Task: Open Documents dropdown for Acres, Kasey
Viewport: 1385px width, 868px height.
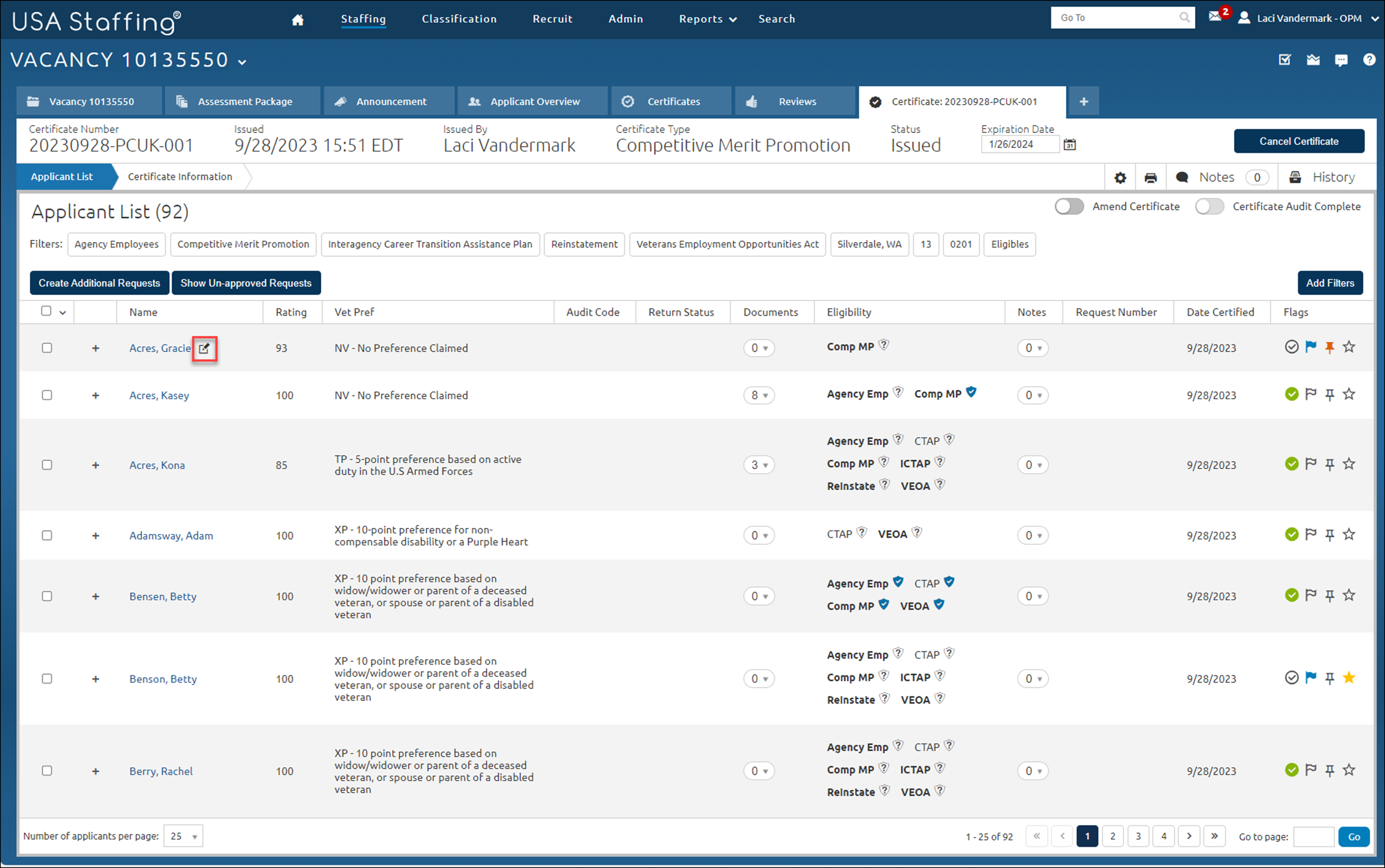Action: (759, 395)
